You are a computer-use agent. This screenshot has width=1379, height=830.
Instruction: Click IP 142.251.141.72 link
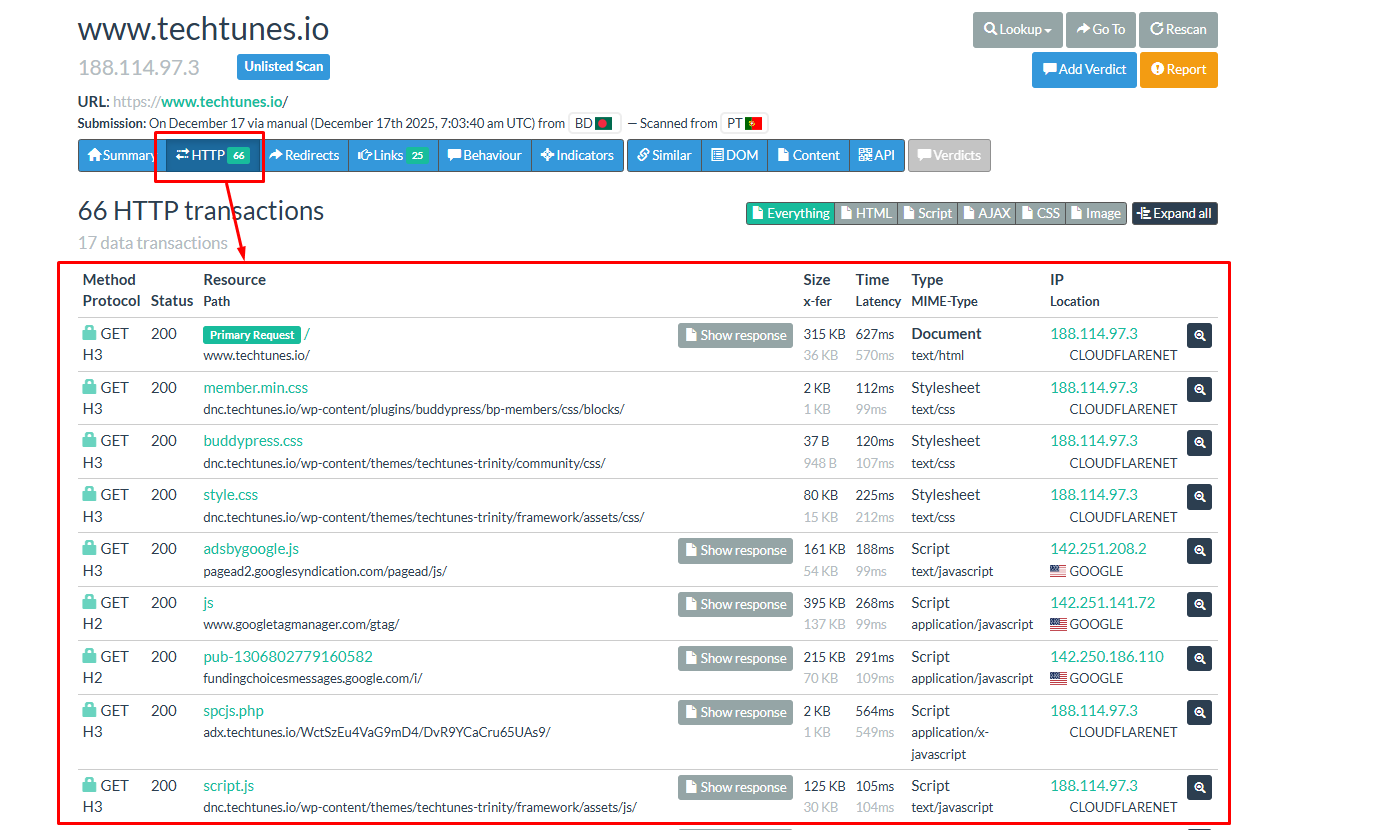[x=1102, y=603]
